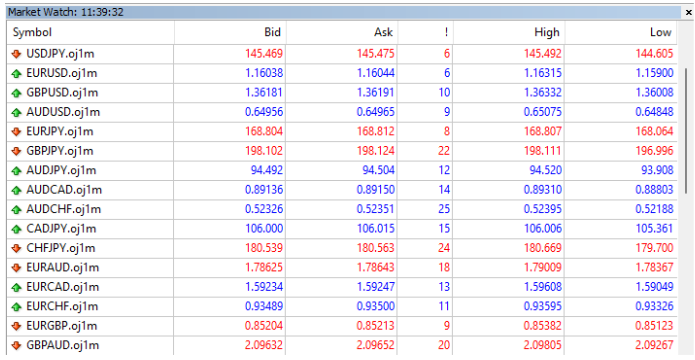Select the CADJPY.oj1m symbol name
The image size is (695, 360).
(x=61, y=229)
